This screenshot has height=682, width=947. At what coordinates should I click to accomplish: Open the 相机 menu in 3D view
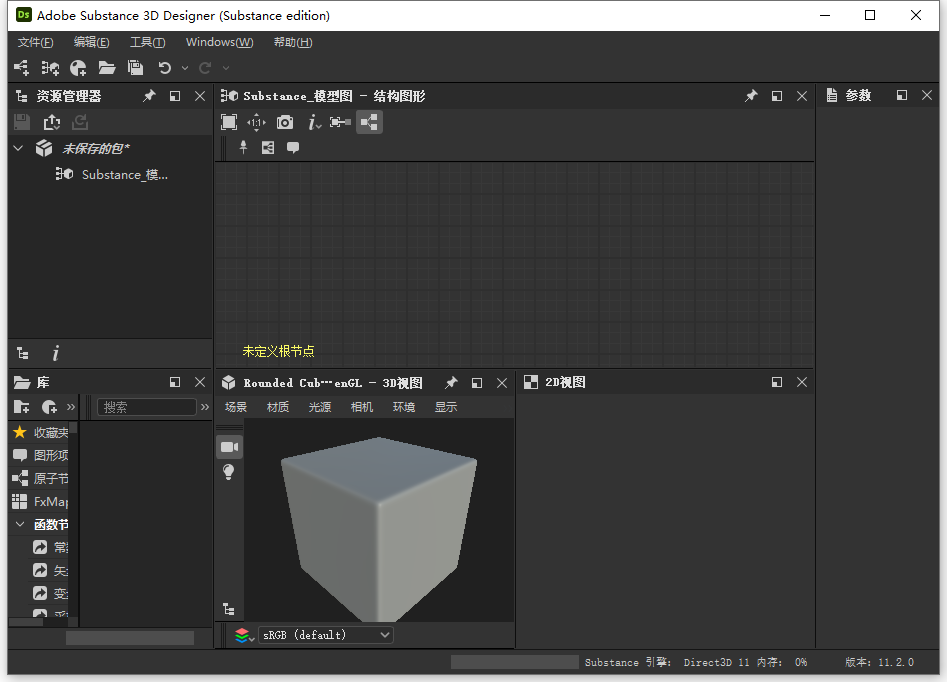pyautogui.click(x=362, y=407)
